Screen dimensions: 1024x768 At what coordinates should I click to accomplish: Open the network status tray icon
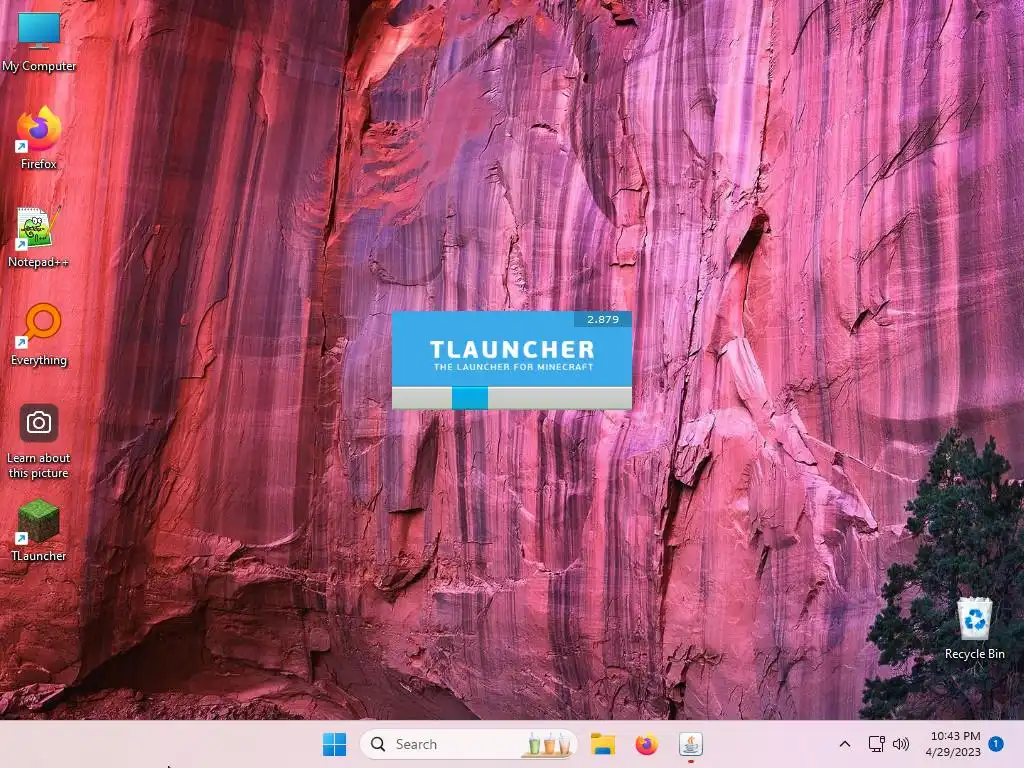coord(876,744)
